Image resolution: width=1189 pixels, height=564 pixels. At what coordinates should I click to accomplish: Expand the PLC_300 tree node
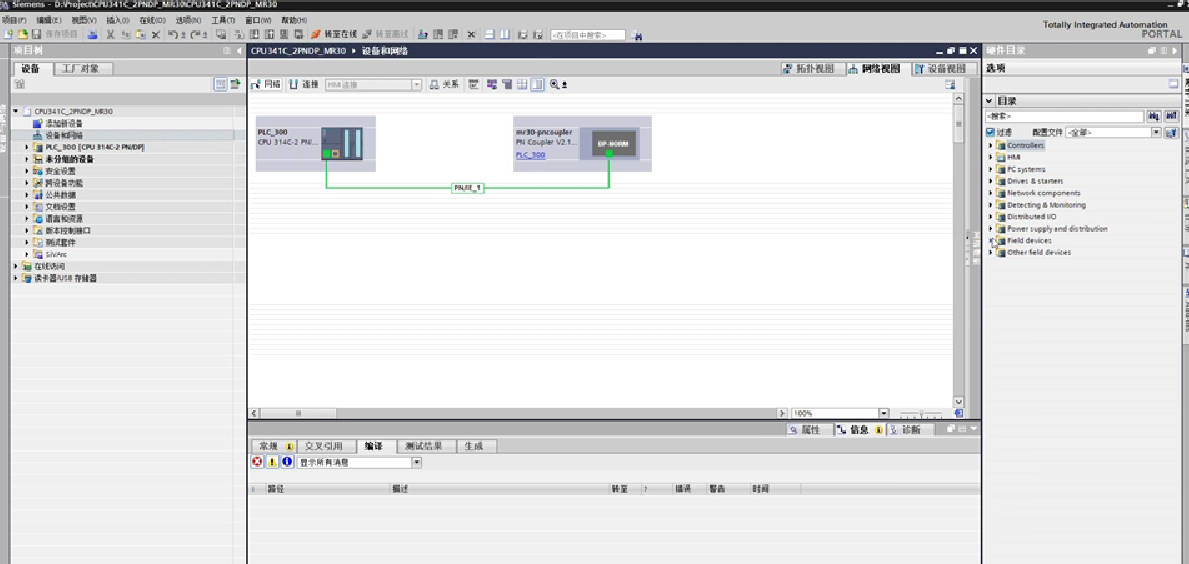27,147
